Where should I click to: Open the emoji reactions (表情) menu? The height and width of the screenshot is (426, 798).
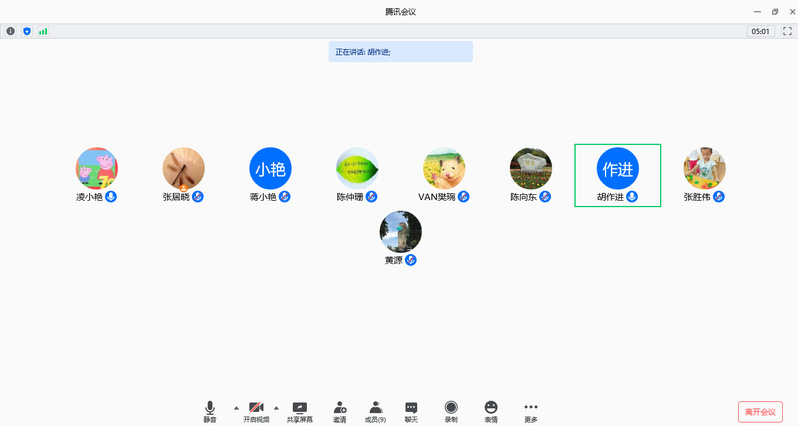pyautogui.click(x=491, y=411)
